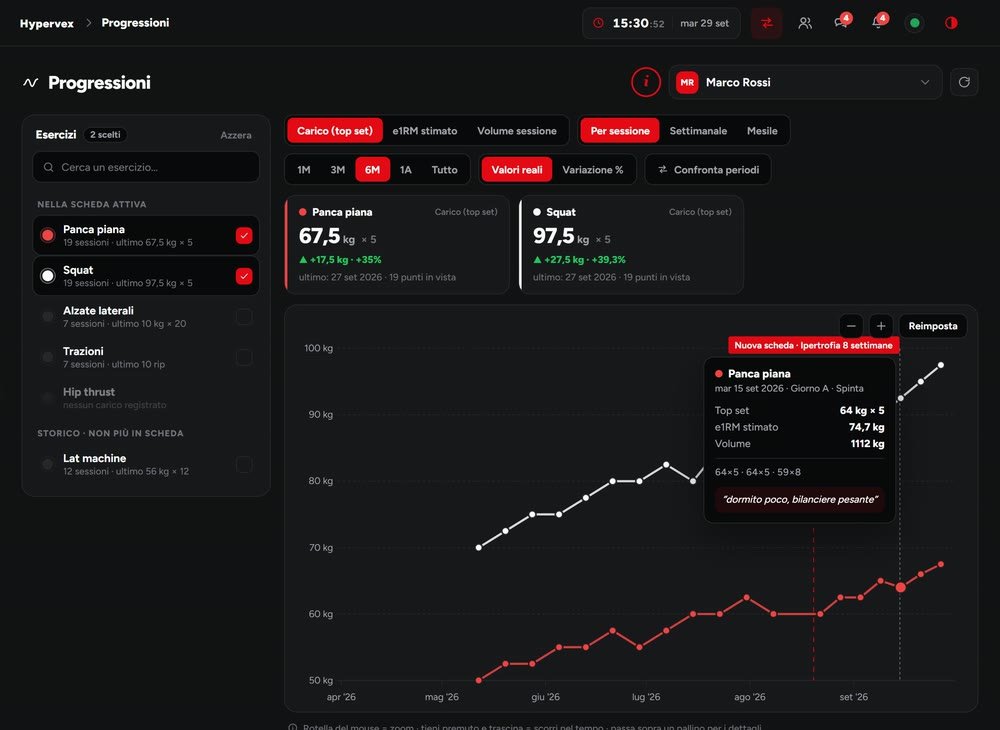Screen dimensions: 1000x730
Task: Click the clock icon beside 15:30
Action: click(x=598, y=23)
